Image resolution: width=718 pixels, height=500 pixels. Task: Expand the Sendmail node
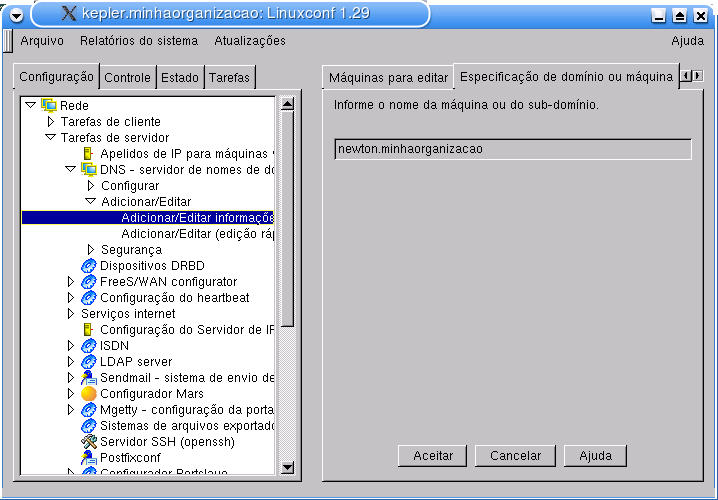pos(71,378)
